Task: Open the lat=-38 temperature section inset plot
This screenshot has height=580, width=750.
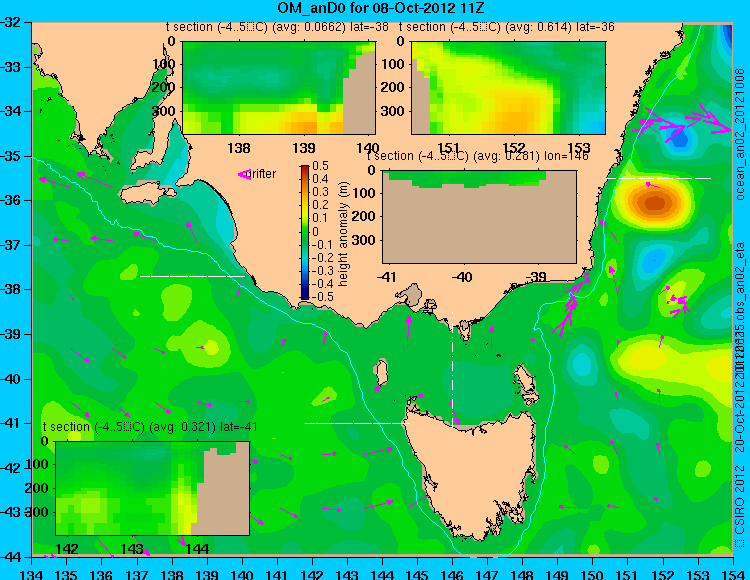Action: tap(279, 88)
